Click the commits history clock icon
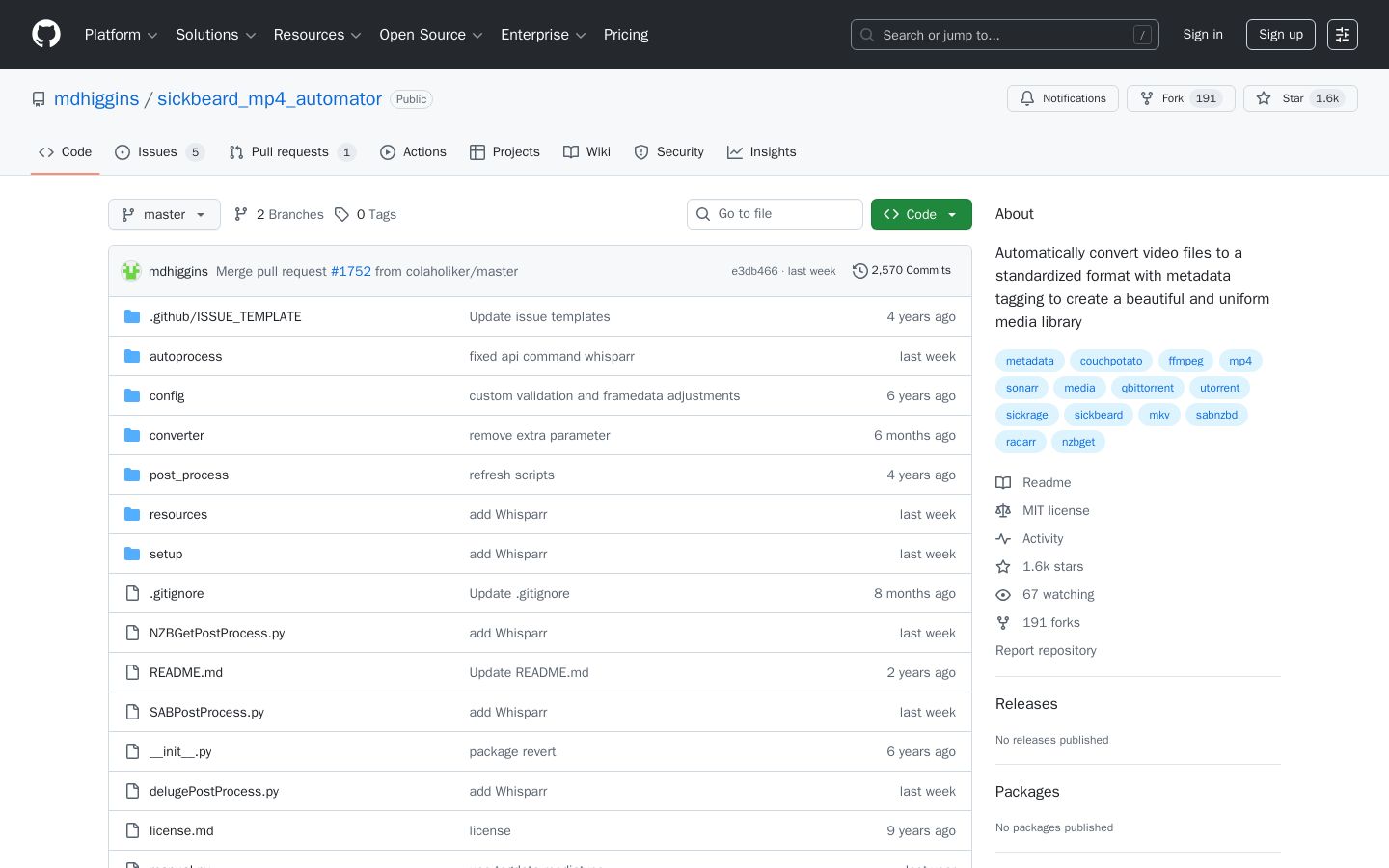Viewport: 1389px width, 868px height. click(860, 271)
